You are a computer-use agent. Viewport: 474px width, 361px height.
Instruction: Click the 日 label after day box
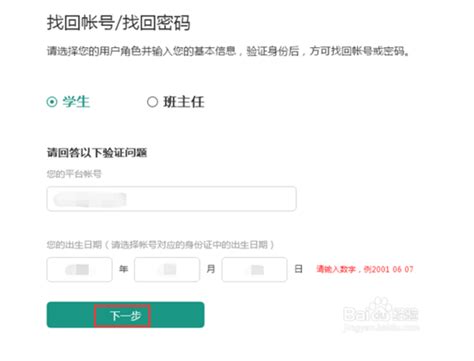click(298, 269)
